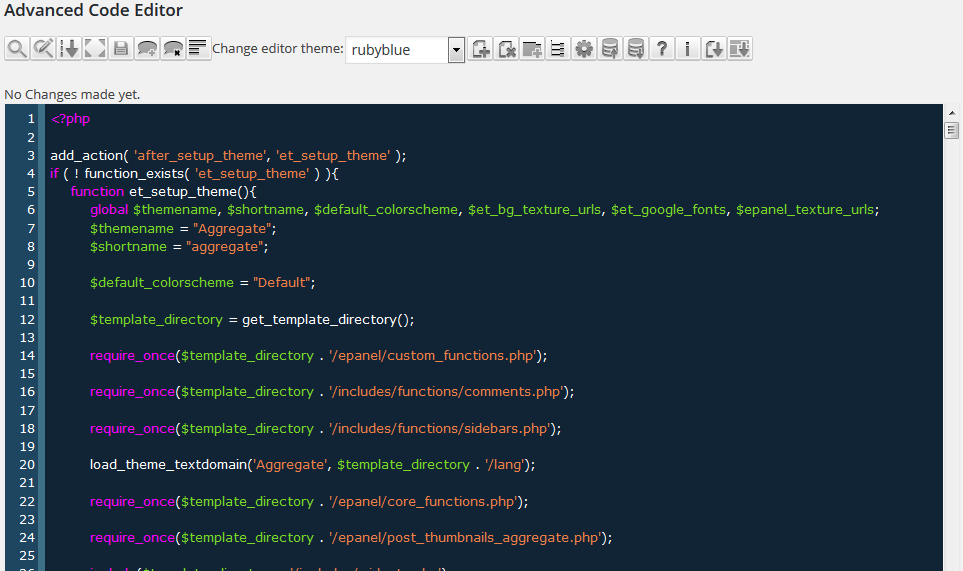Image resolution: width=963 pixels, height=571 pixels.
Task: Click the remove comment bubble icon
Action: 173,49
